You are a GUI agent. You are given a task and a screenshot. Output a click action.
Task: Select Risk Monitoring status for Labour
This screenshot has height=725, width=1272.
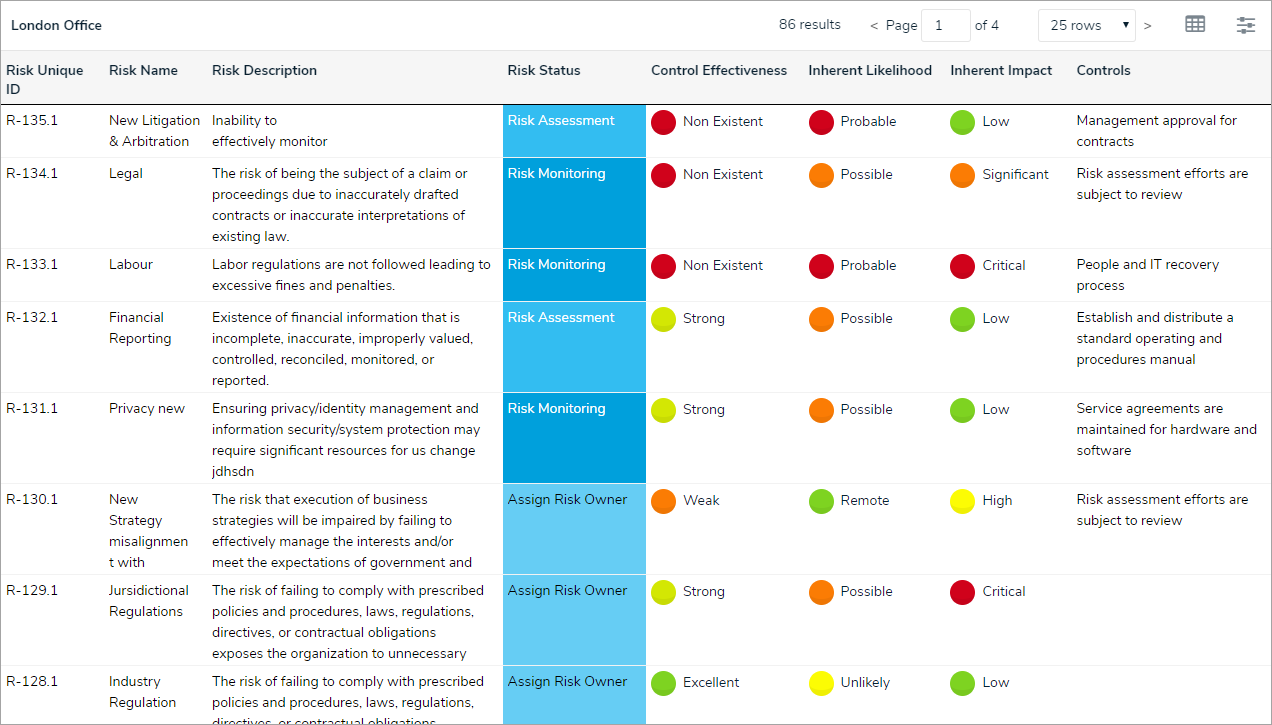(557, 265)
